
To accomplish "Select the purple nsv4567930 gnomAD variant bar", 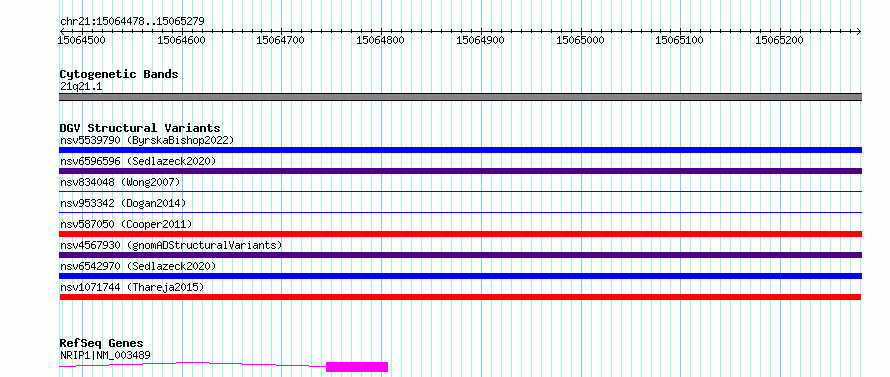I will click(x=460, y=255).
